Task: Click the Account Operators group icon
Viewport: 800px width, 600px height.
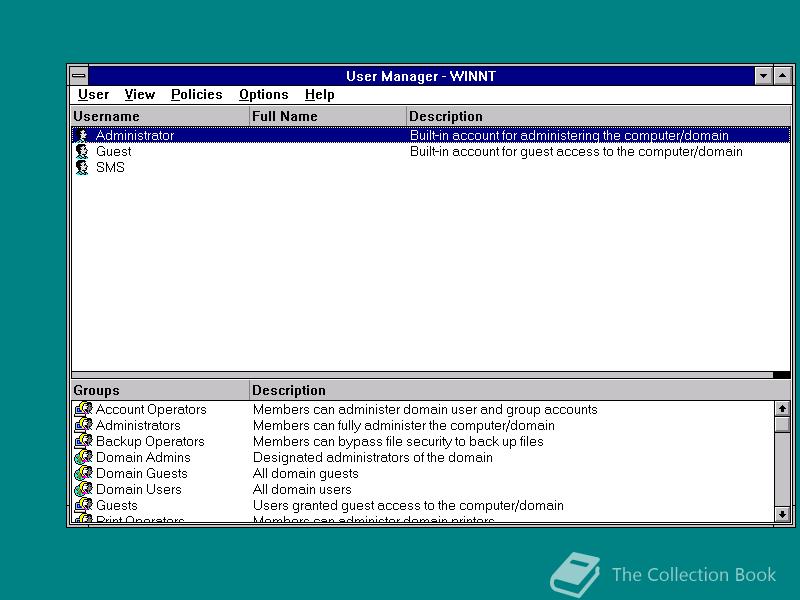Action: (x=83, y=409)
